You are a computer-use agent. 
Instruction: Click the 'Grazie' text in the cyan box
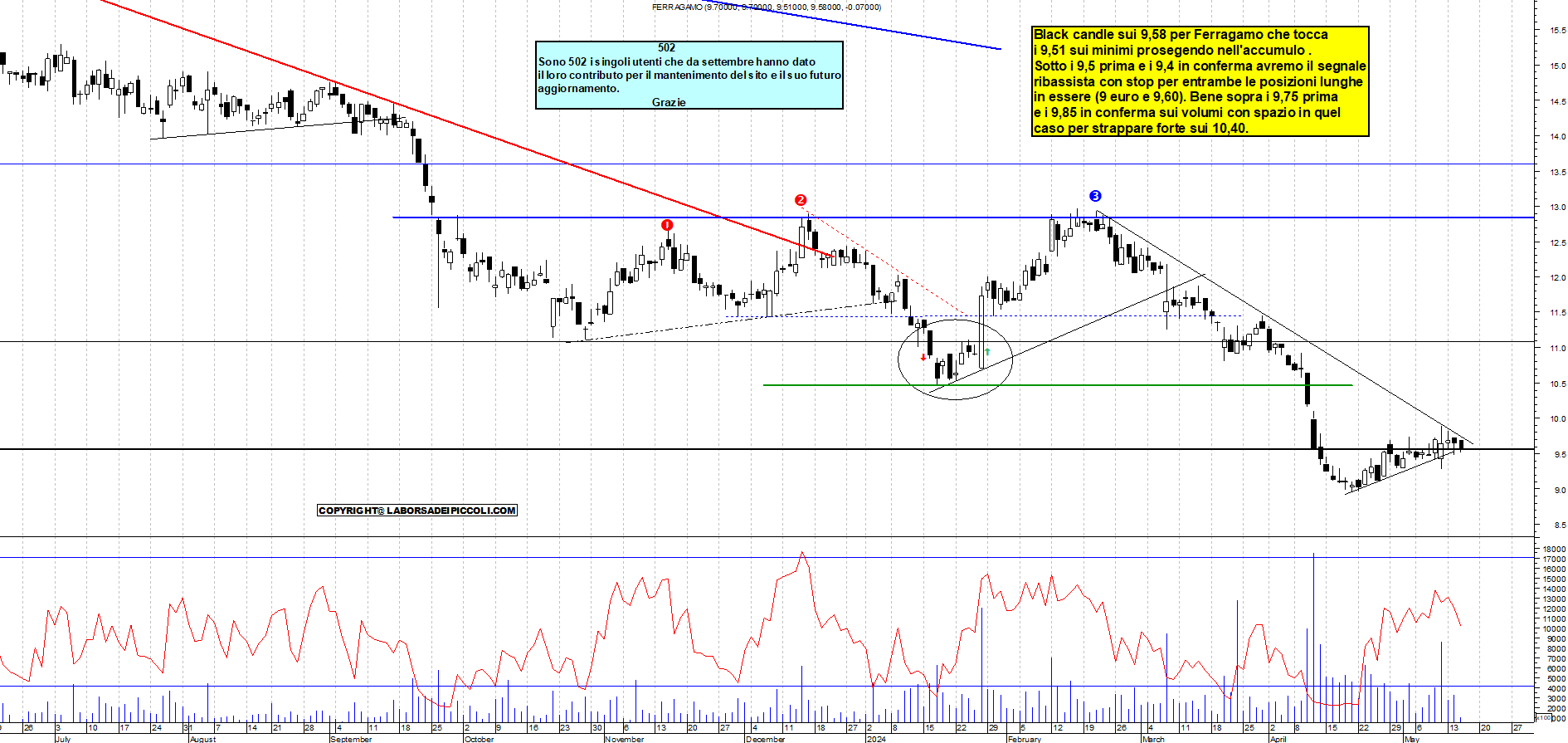point(669,102)
